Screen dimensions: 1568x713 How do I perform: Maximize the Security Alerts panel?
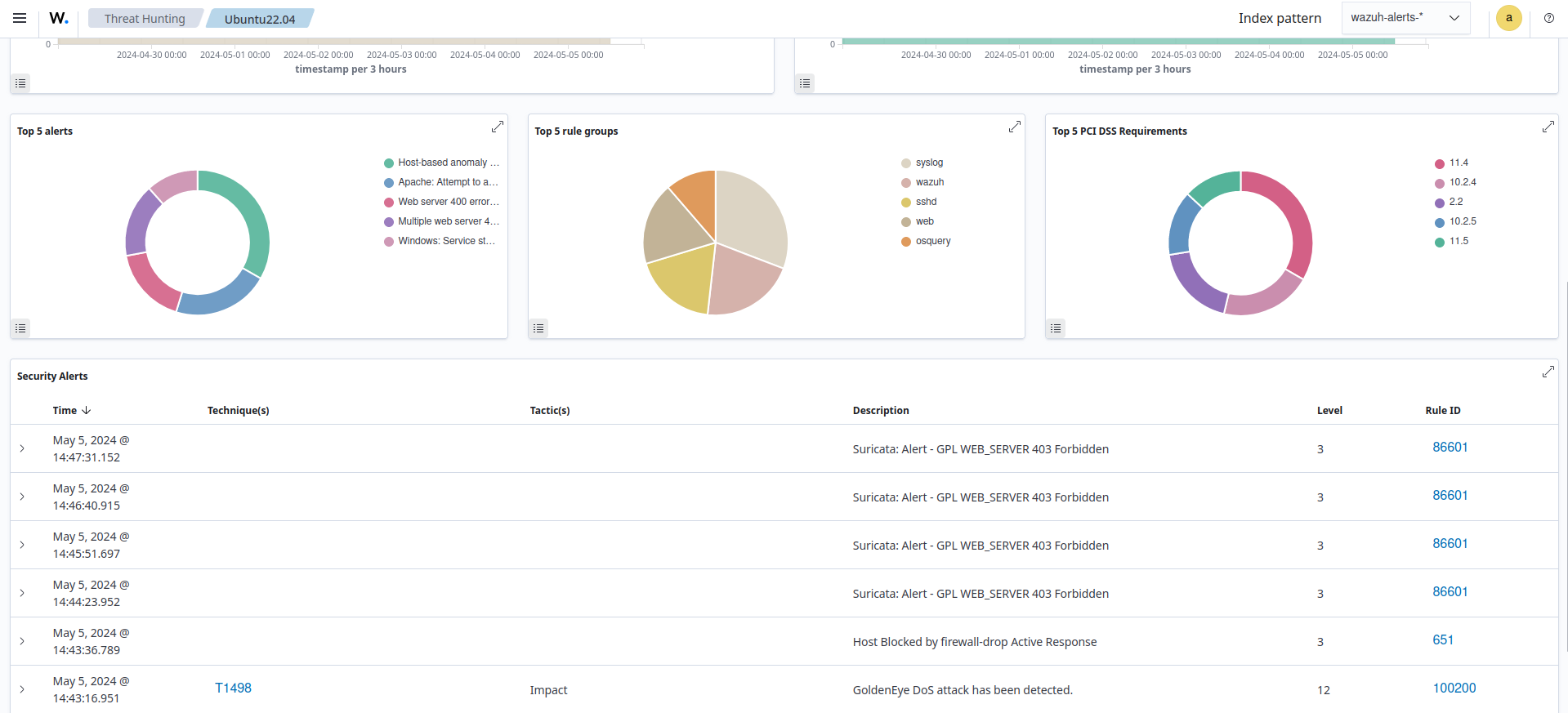pos(1548,372)
